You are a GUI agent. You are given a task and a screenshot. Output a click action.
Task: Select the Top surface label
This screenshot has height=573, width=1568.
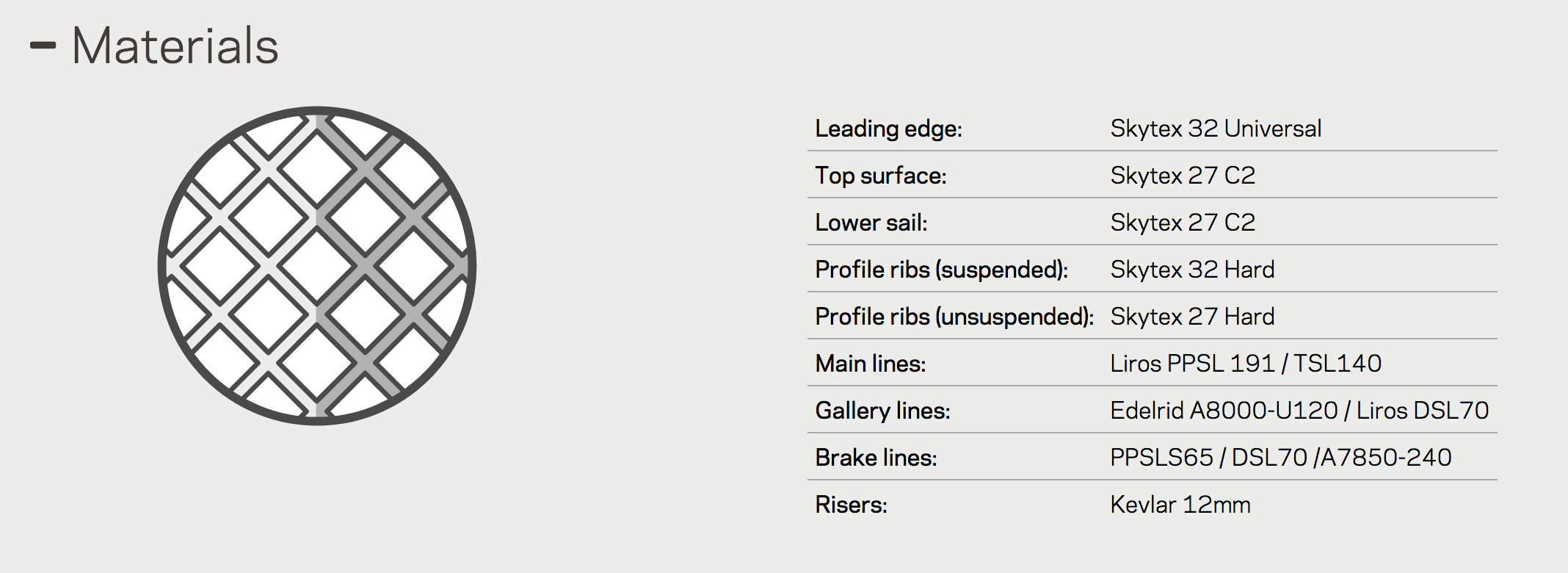click(881, 176)
